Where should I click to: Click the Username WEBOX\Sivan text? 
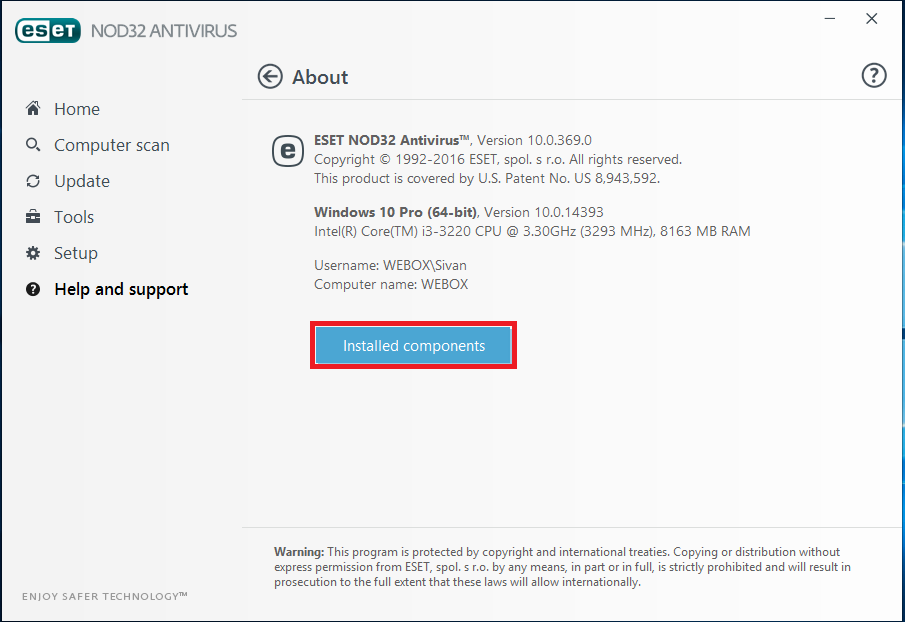pos(390,265)
